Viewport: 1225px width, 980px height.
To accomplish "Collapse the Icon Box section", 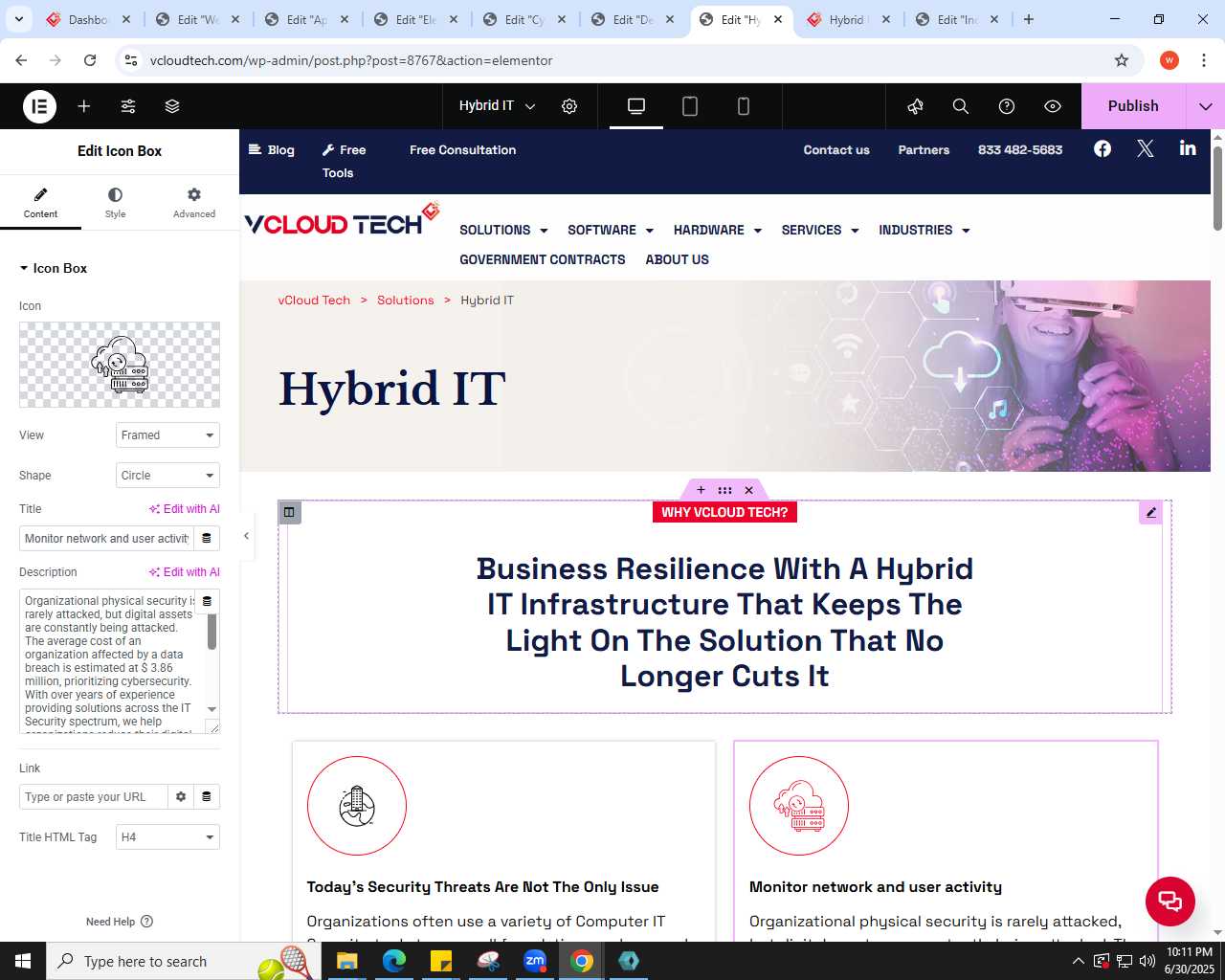I will (54, 269).
